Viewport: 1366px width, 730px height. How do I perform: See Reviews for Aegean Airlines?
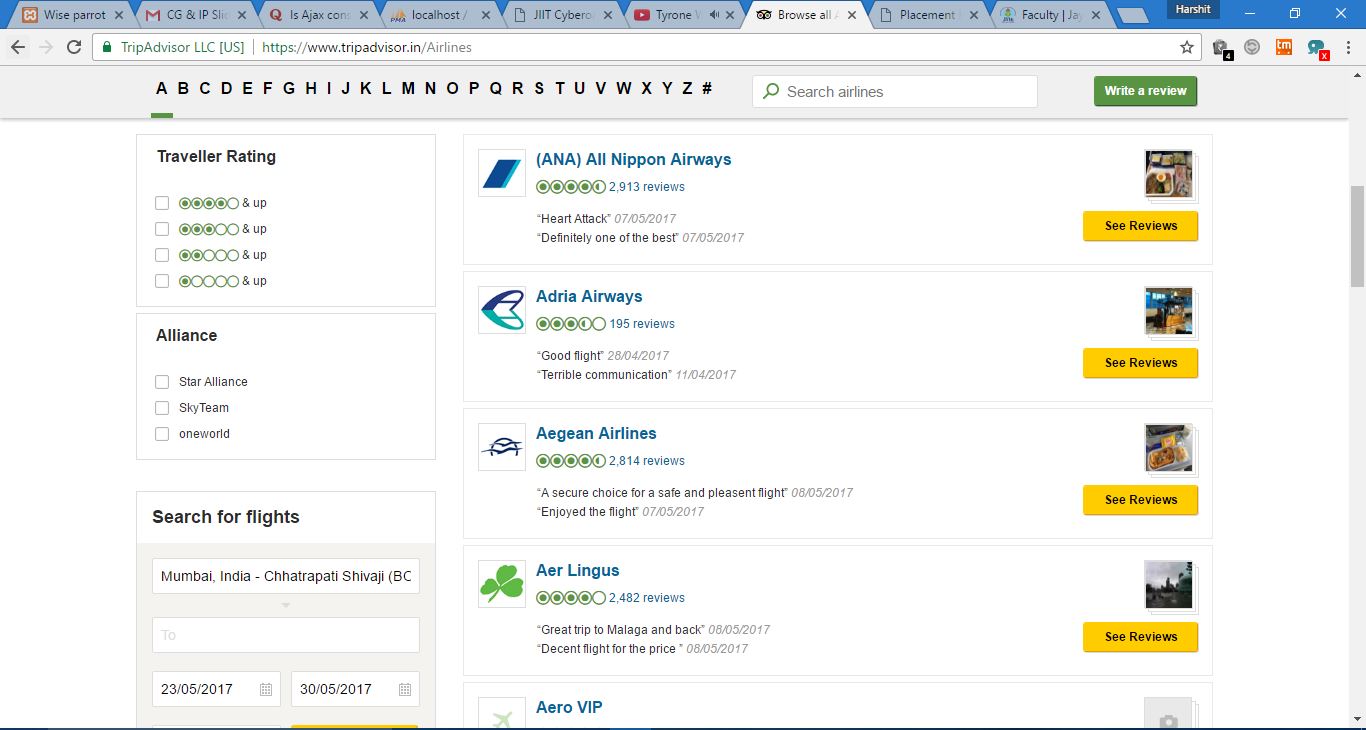[x=1140, y=500]
